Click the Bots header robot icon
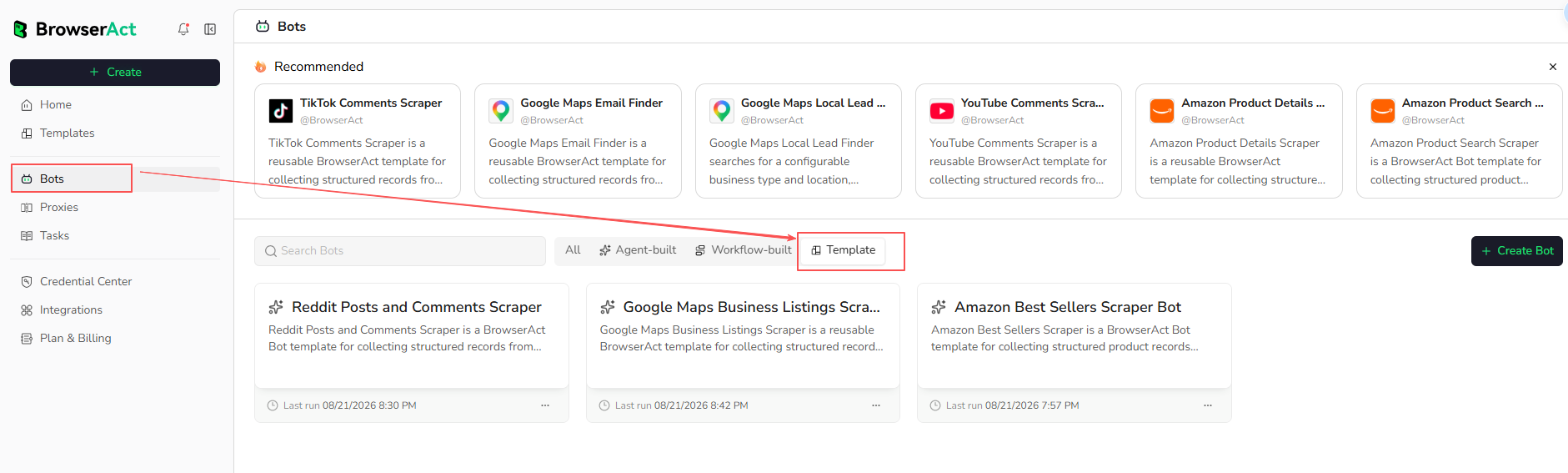 pos(263,27)
